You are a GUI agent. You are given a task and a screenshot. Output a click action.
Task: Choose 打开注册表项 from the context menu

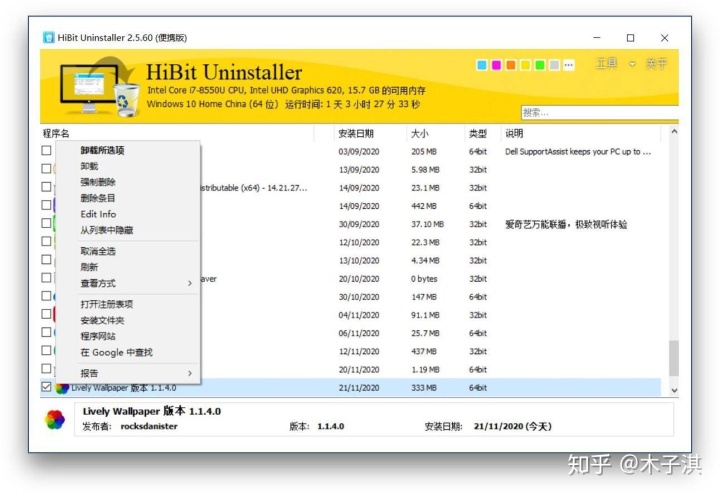click(128, 305)
